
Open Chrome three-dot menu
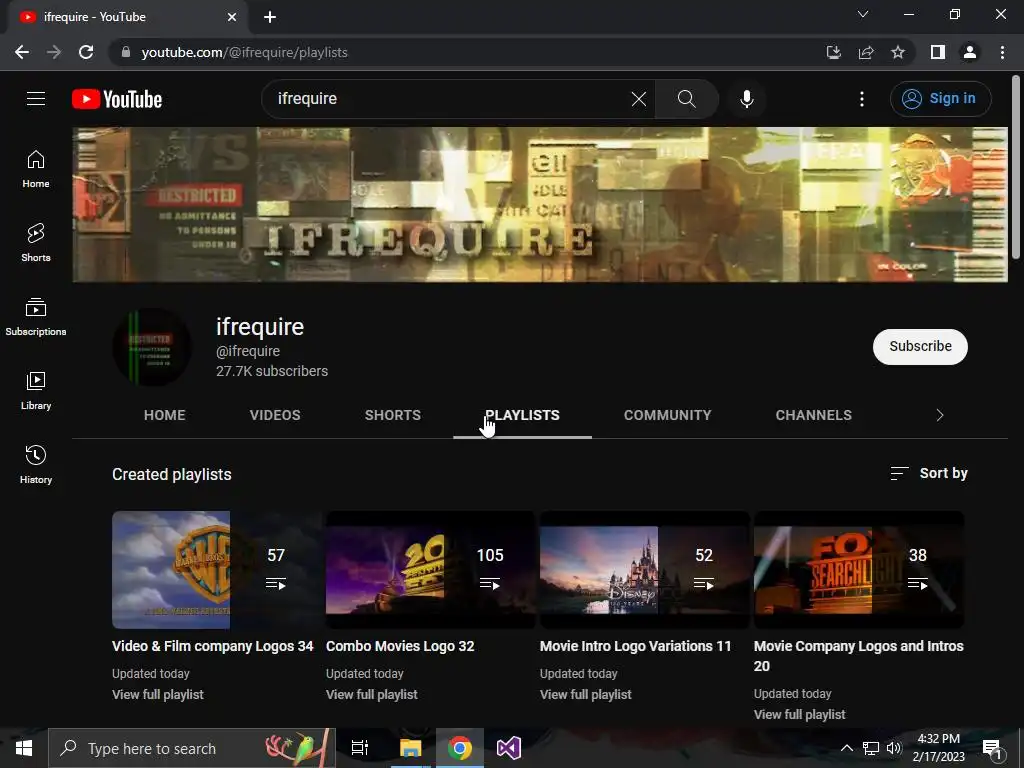tap(1002, 52)
